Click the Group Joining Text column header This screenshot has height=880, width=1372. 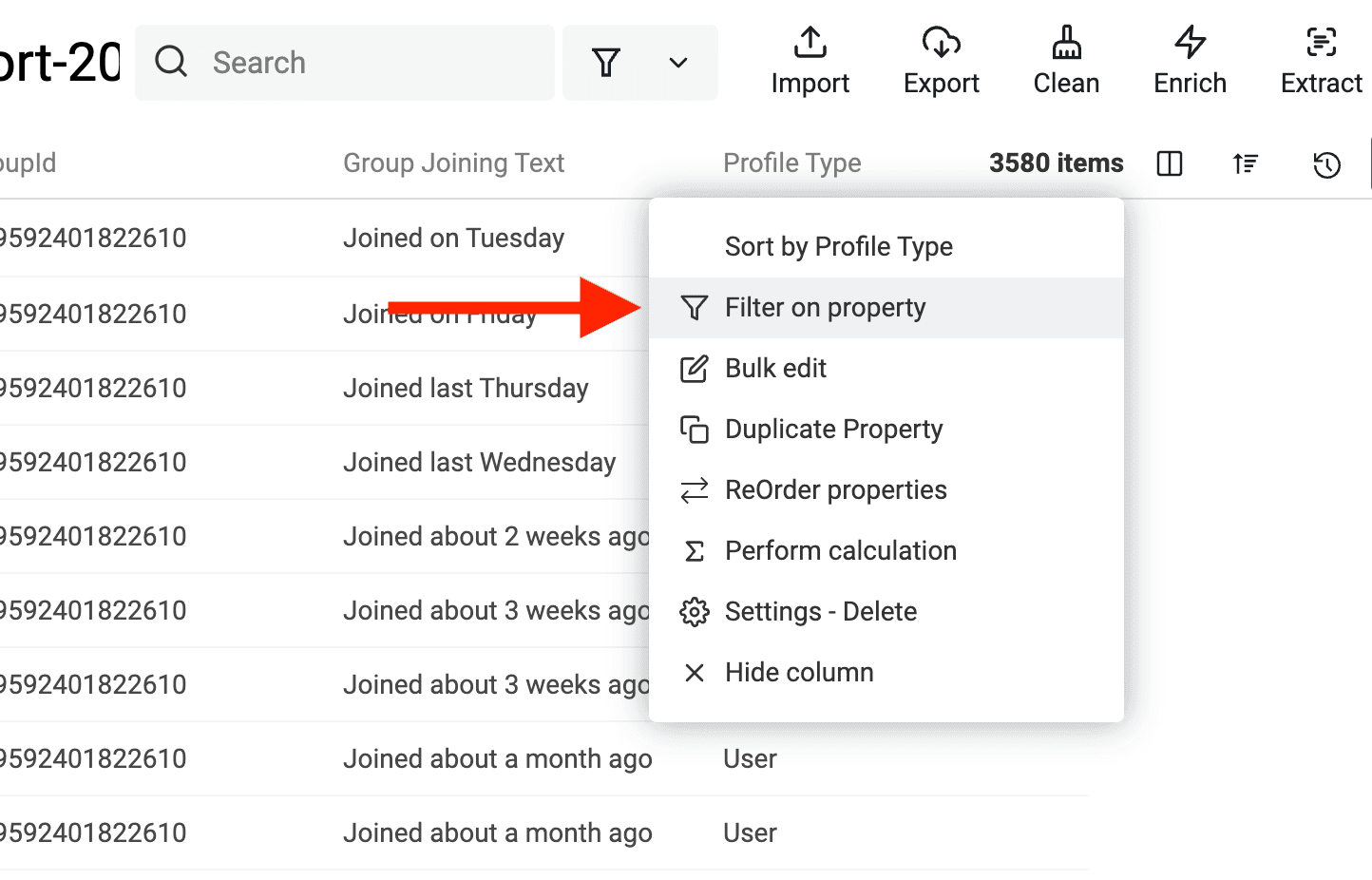click(453, 163)
